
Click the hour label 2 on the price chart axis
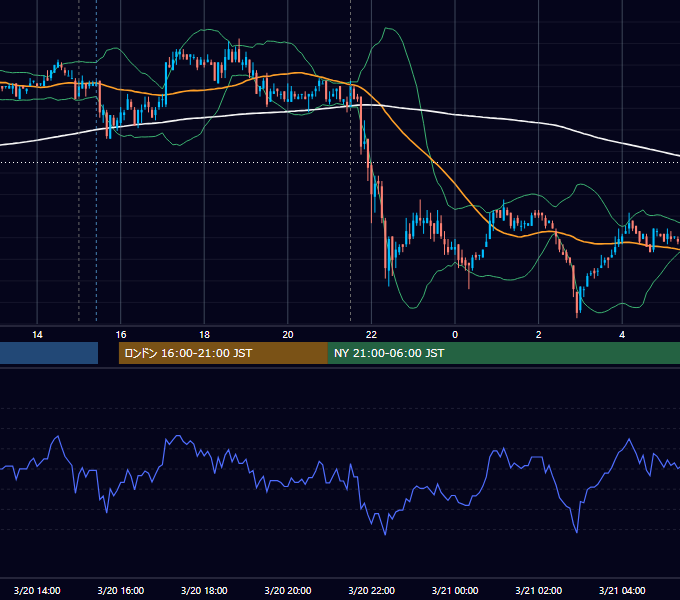pos(538,335)
